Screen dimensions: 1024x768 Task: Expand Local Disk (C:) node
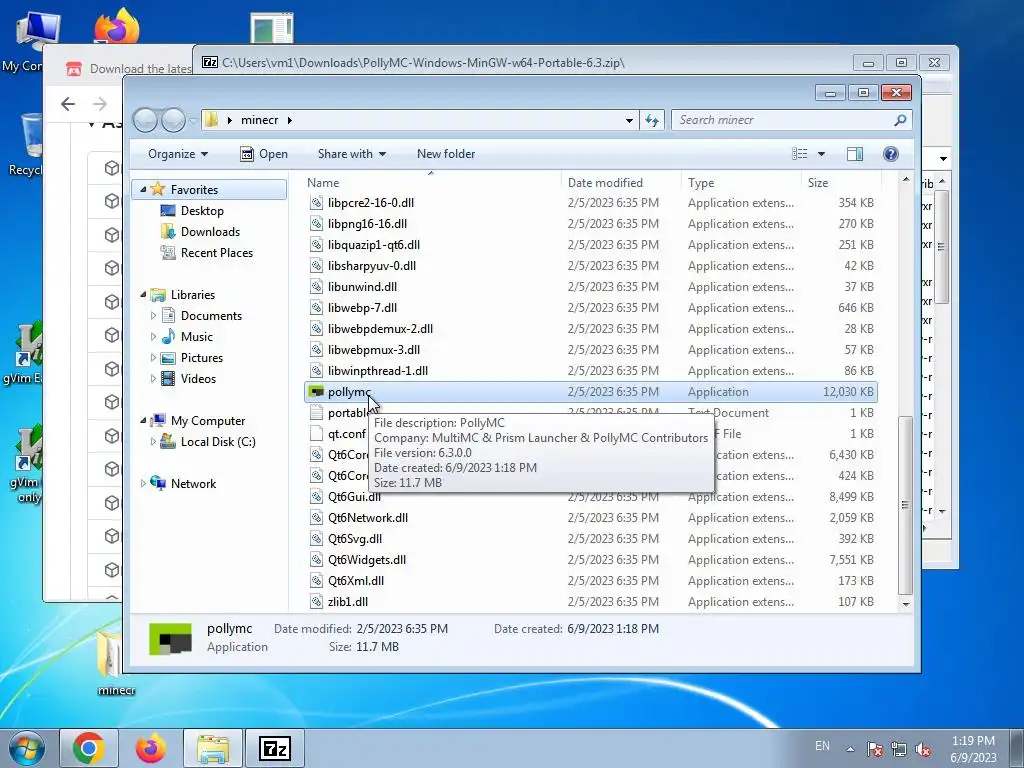click(x=153, y=442)
